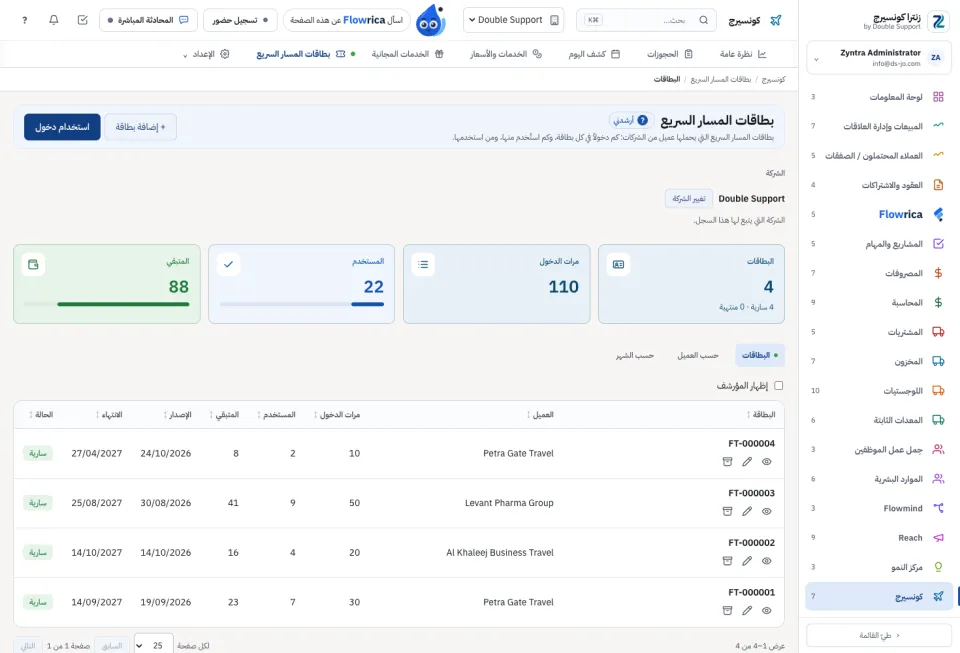The height and width of the screenshot is (653, 960).
Task: Click the تغيير الشركة change company button
Action: (x=689, y=198)
